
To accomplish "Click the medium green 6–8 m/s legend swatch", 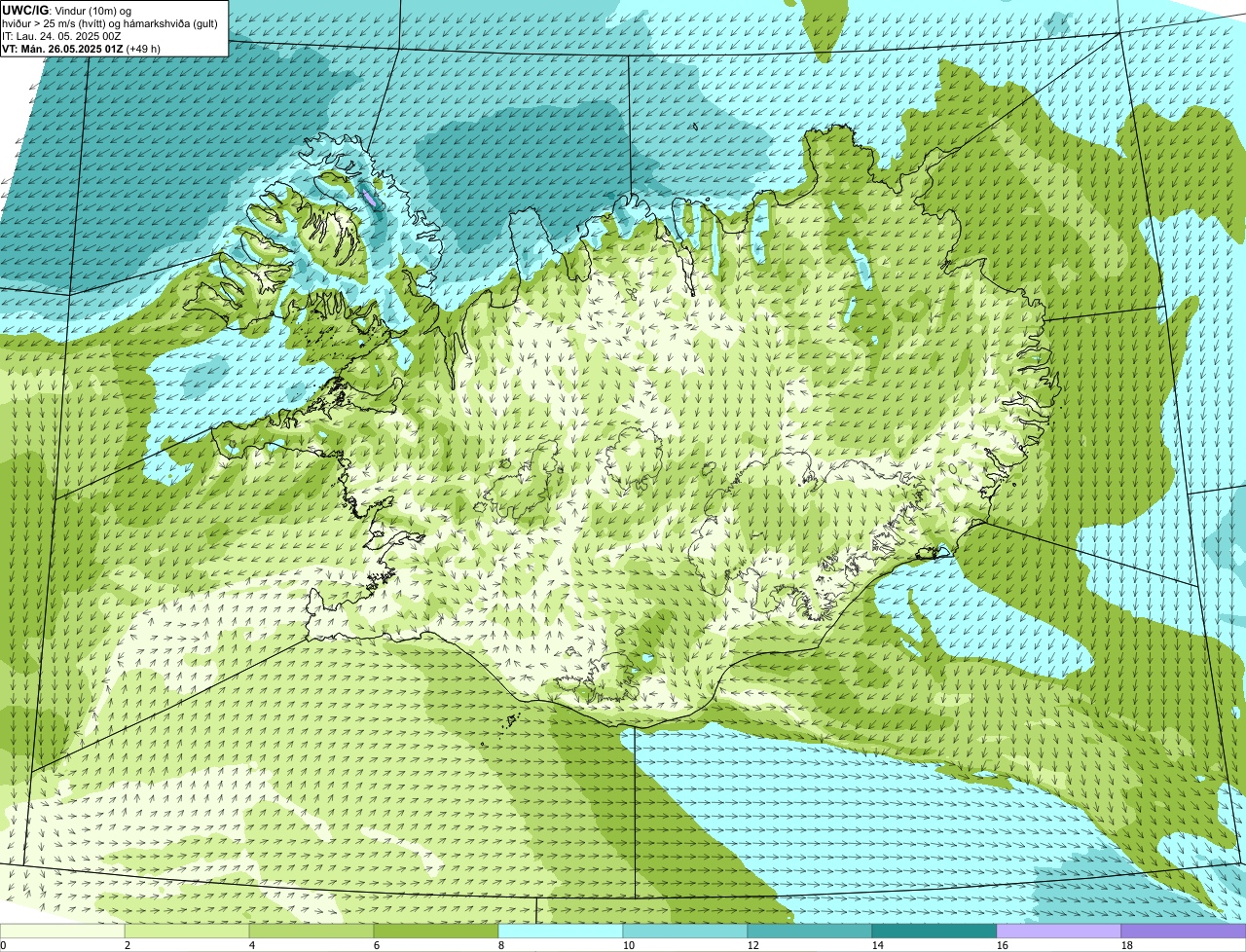I will [x=436, y=932].
